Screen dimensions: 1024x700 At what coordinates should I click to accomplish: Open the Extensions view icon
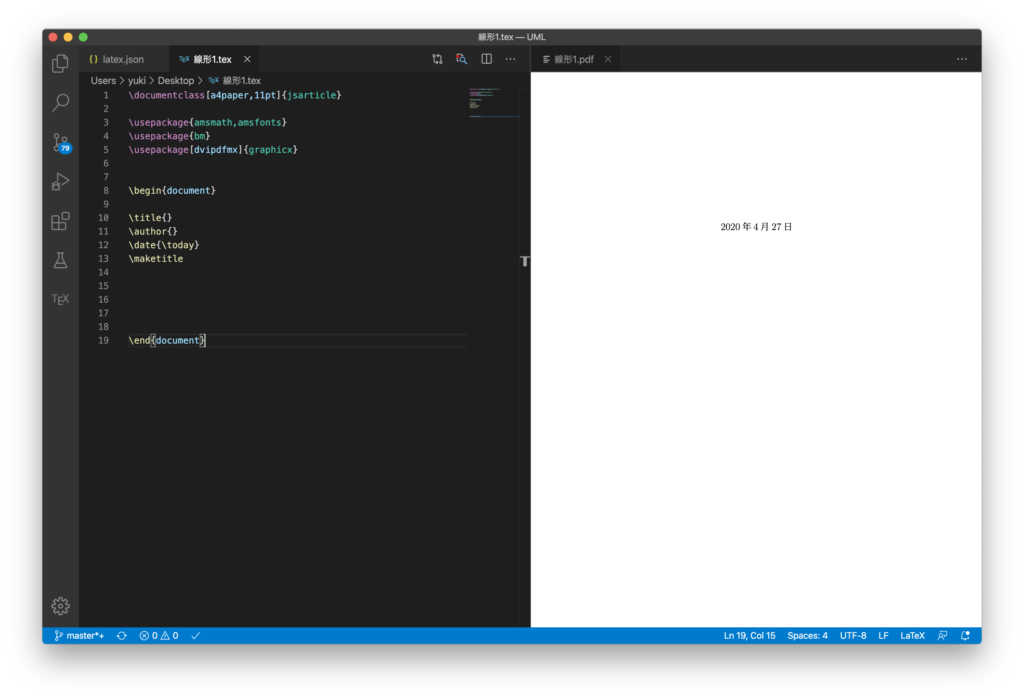tap(60, 221)
